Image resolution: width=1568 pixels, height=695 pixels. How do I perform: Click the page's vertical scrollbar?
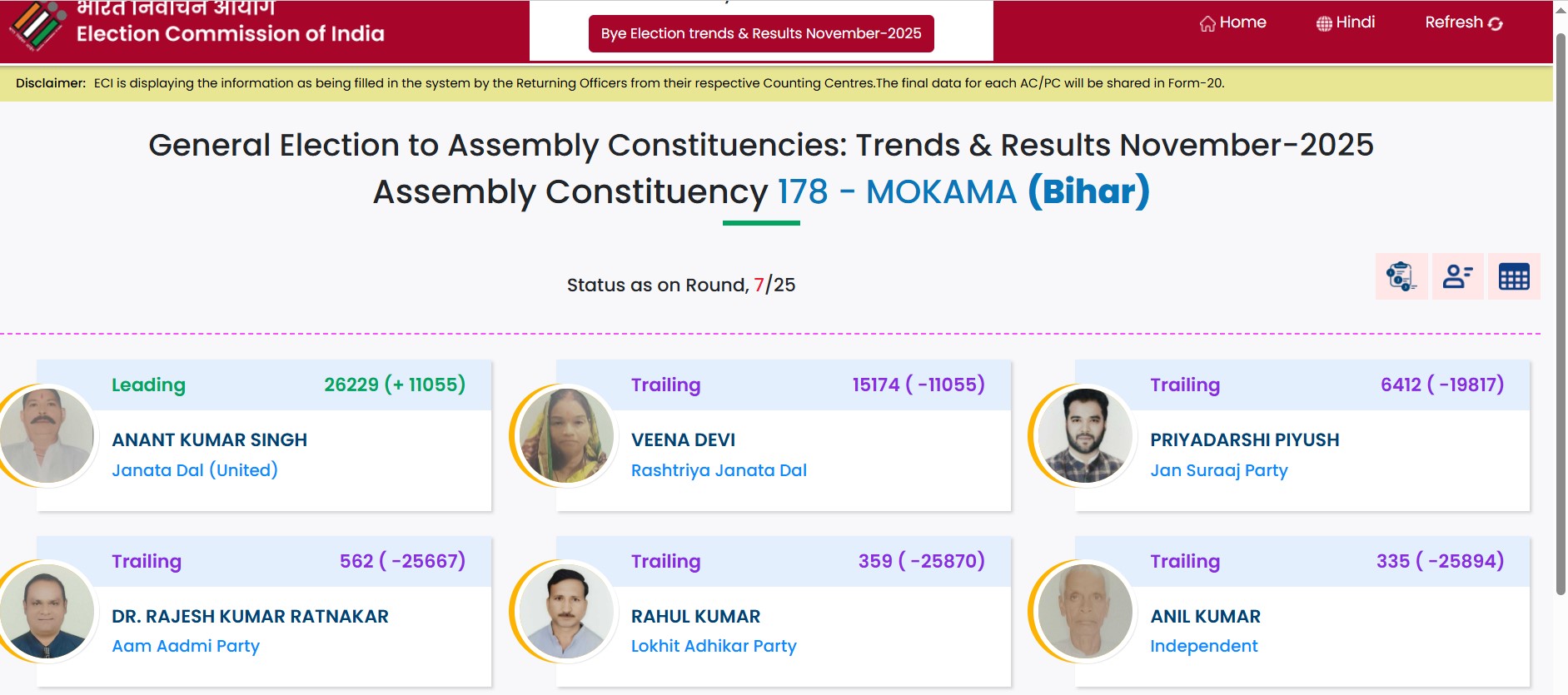click(x=1561, y=316)
